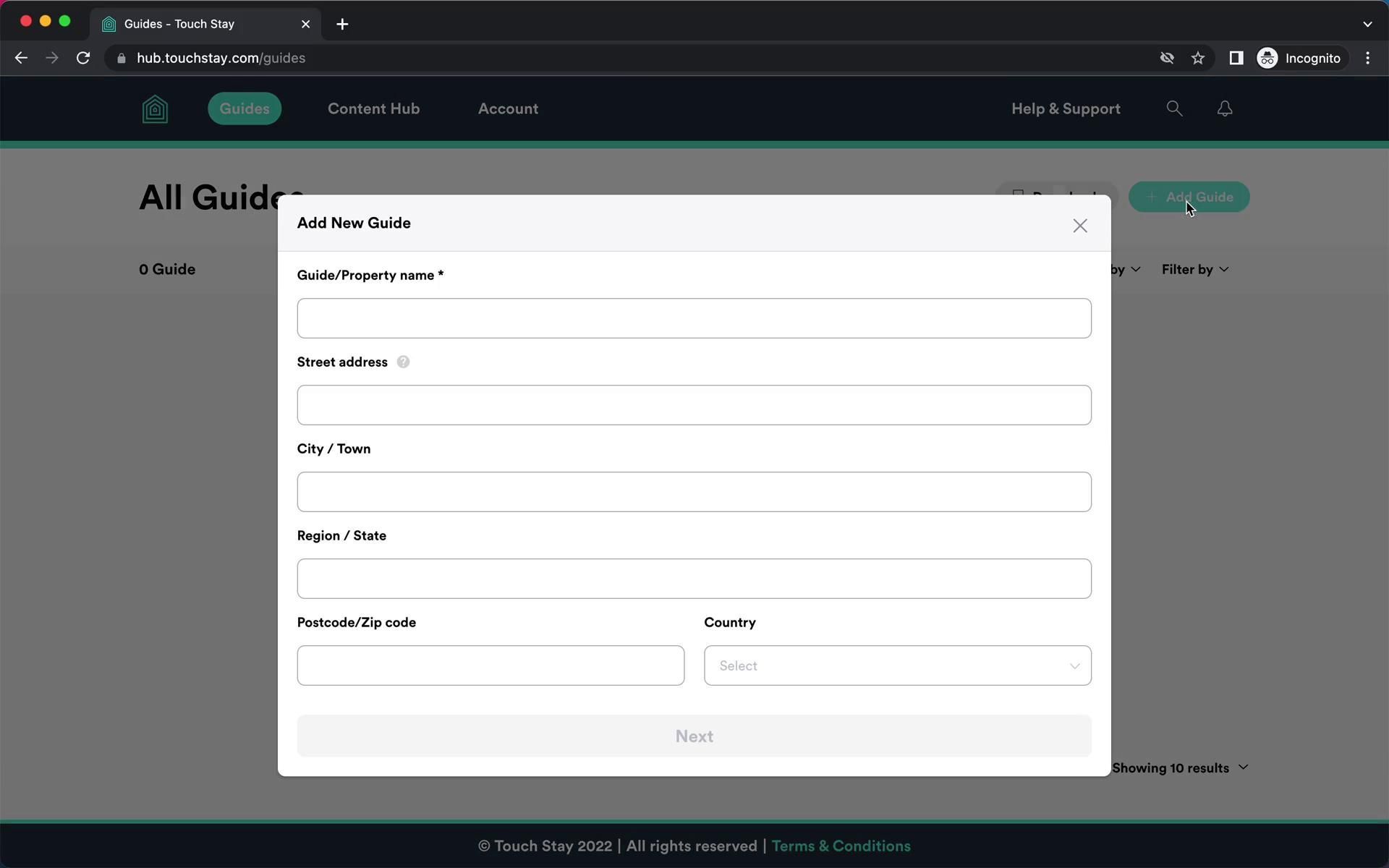Open the Account menu
This screenshot has width=1389, height=868.
pyautogui.click(x=508, y=109)
